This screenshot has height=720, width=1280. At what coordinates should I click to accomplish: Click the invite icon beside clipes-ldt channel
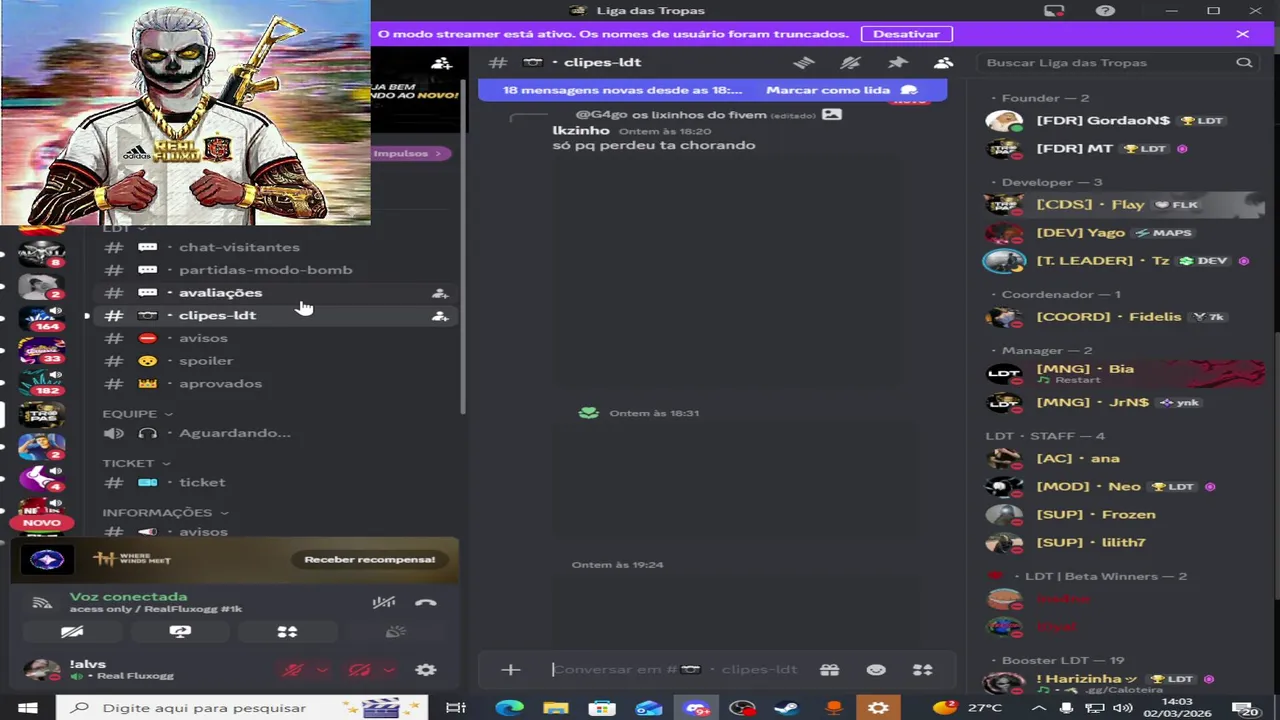click(x=440, y=316)
